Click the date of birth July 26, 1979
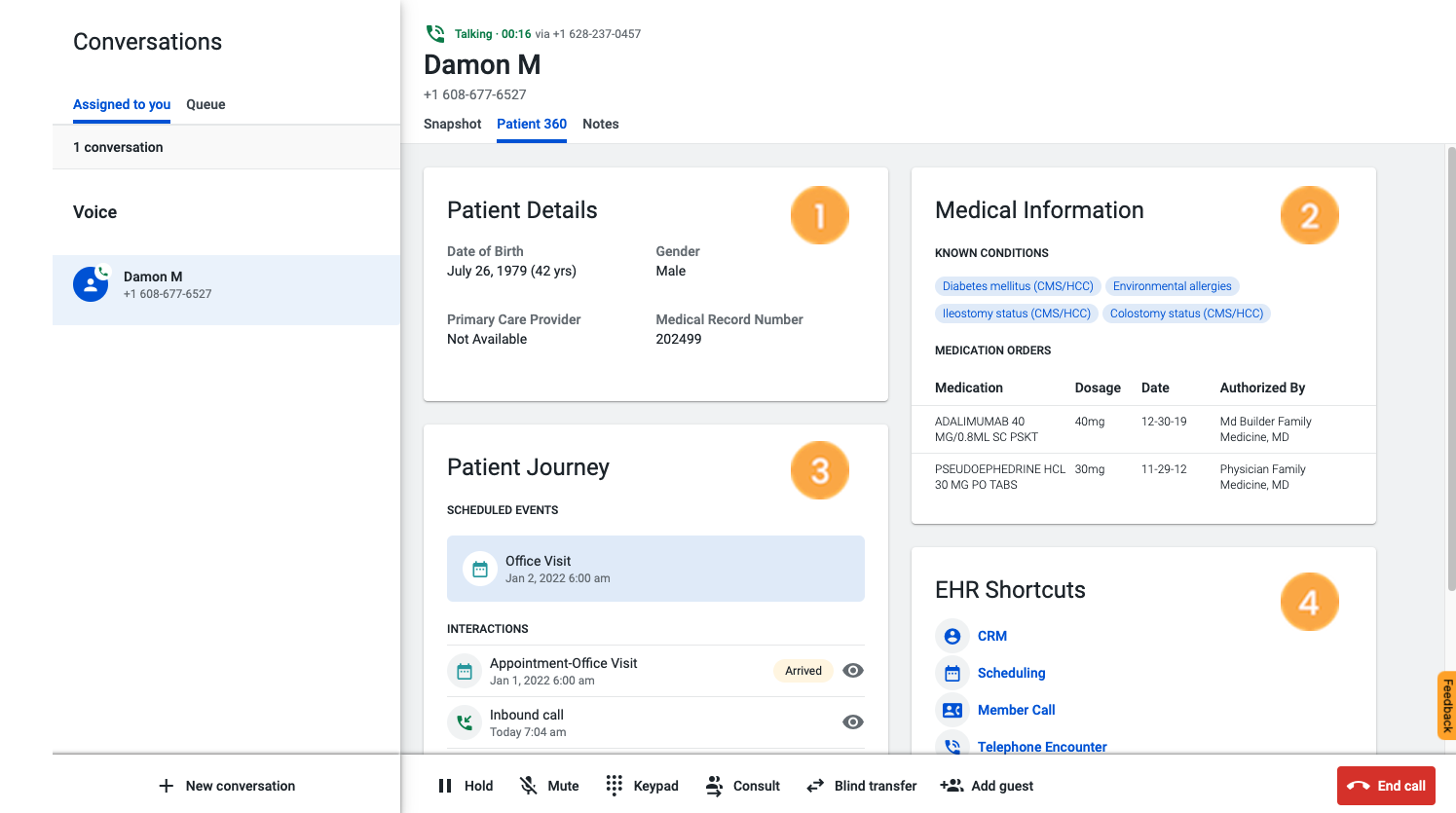 click(511, 271)
